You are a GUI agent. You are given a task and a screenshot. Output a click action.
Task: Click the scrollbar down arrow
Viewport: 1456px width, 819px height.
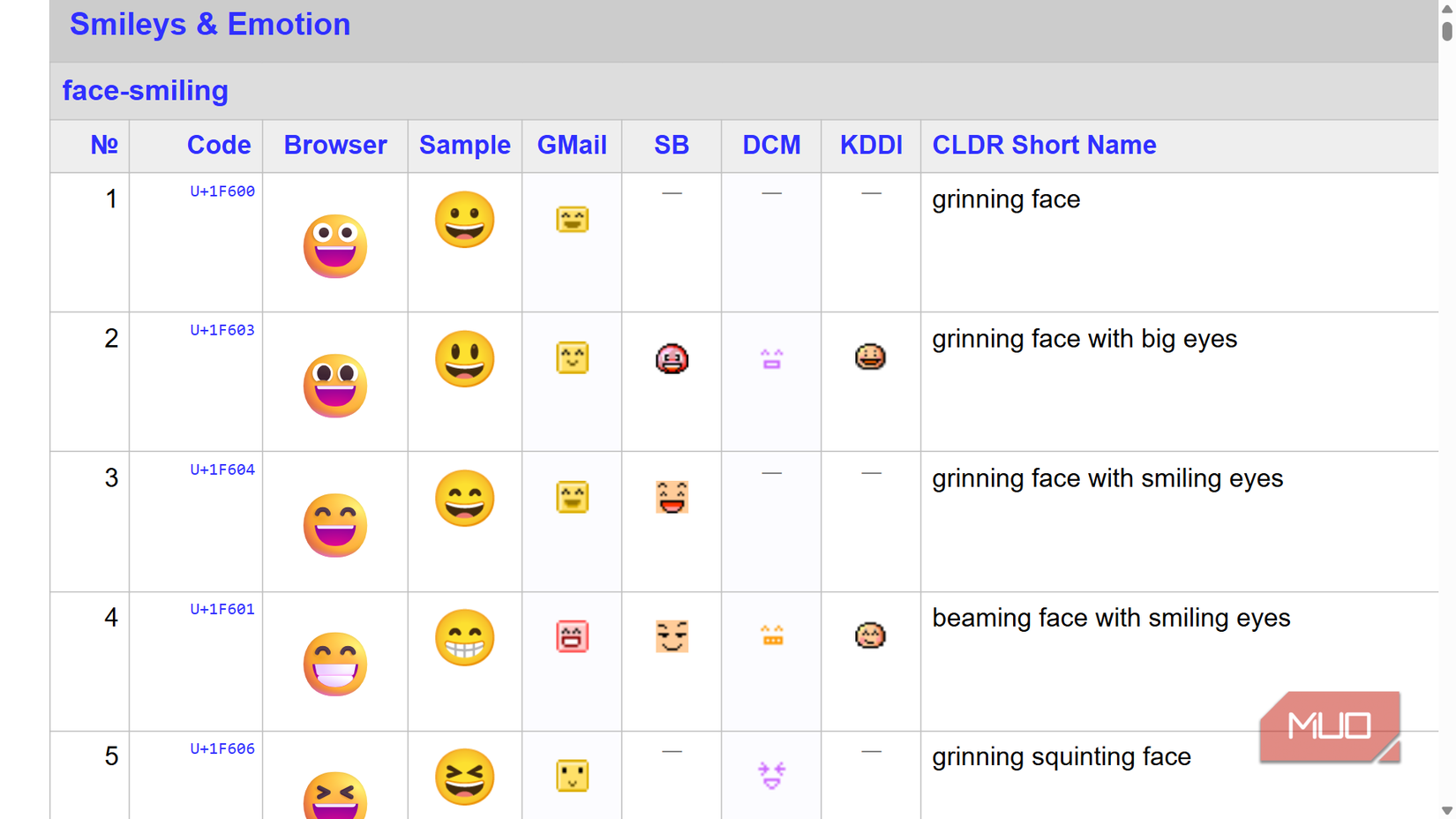tap(1446, 810)
